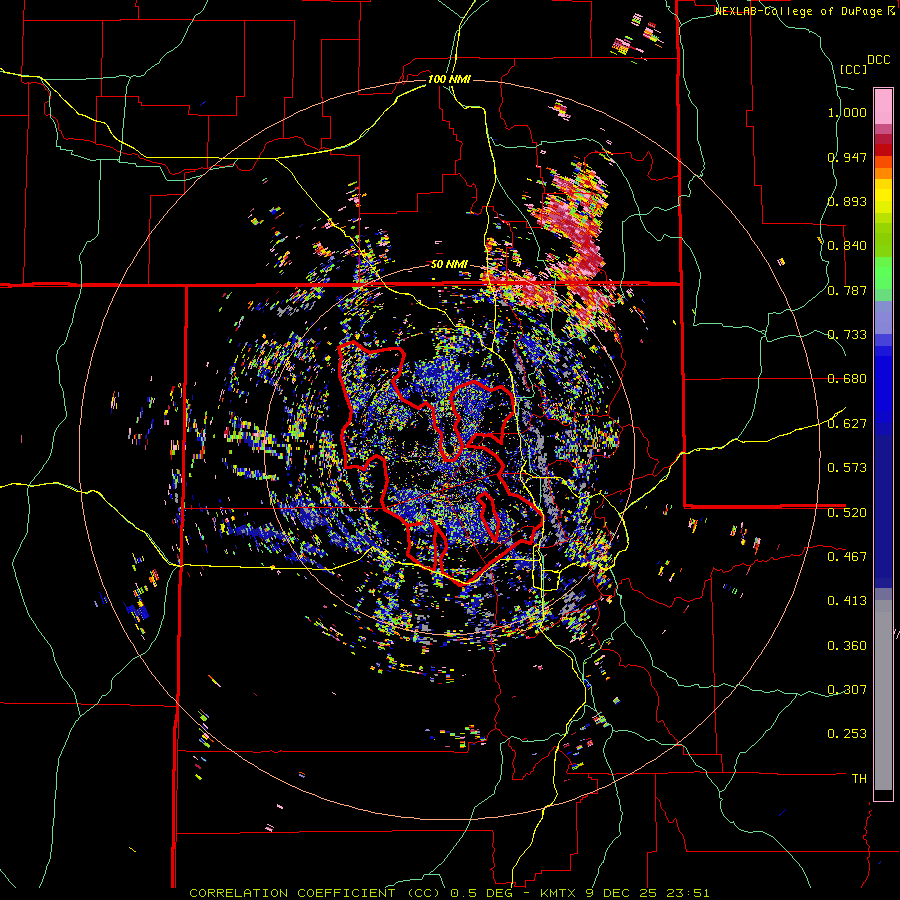Click the DCC product label
The width and height of the screenshot is (900, 900).
click(x=879, y=60)
